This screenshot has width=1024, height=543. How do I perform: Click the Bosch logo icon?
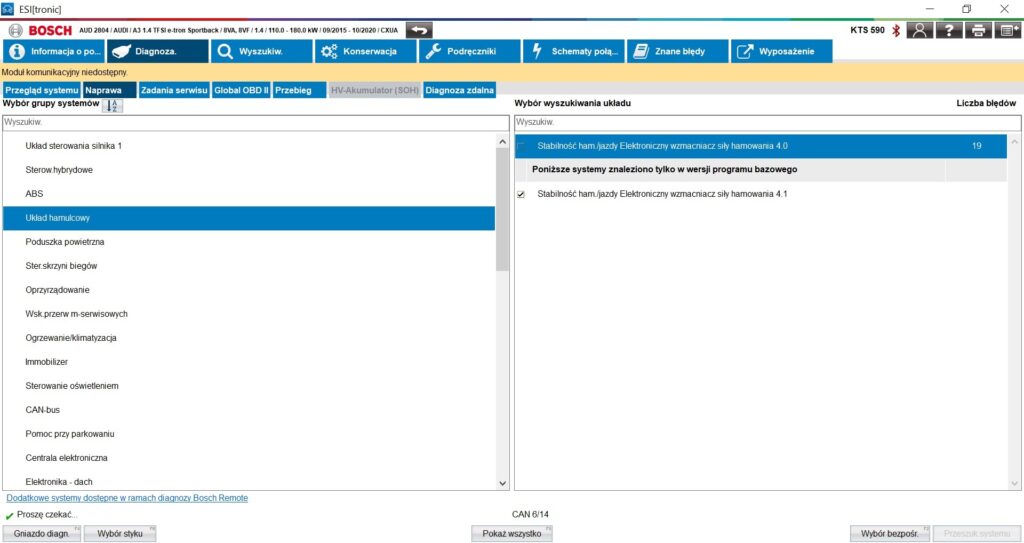coord(15,30)
